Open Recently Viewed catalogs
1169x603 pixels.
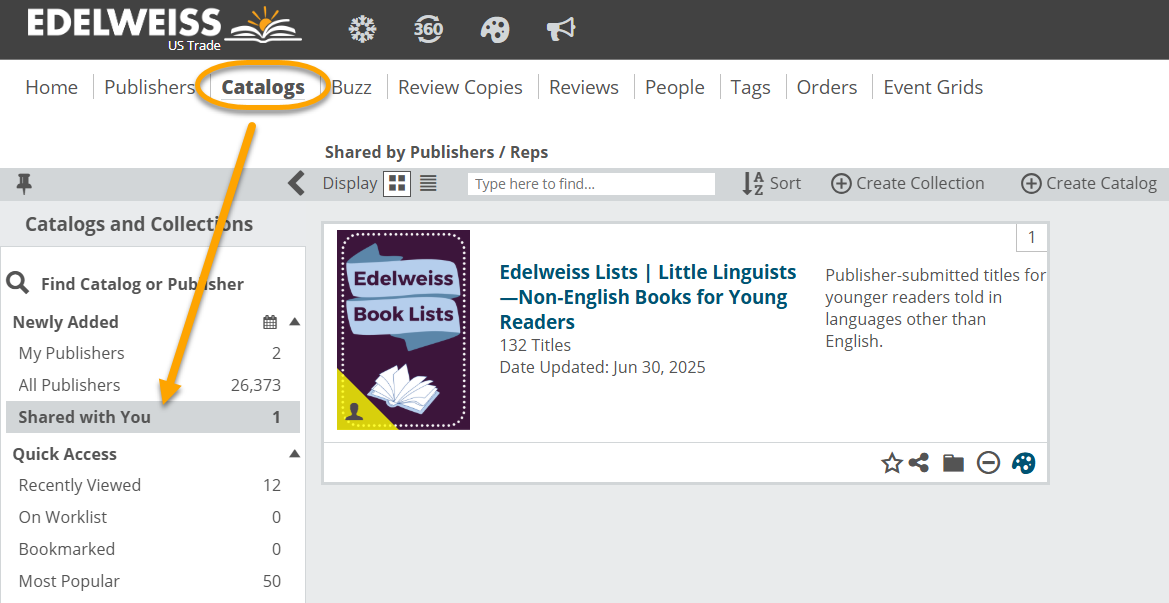(x=153, y=485)
